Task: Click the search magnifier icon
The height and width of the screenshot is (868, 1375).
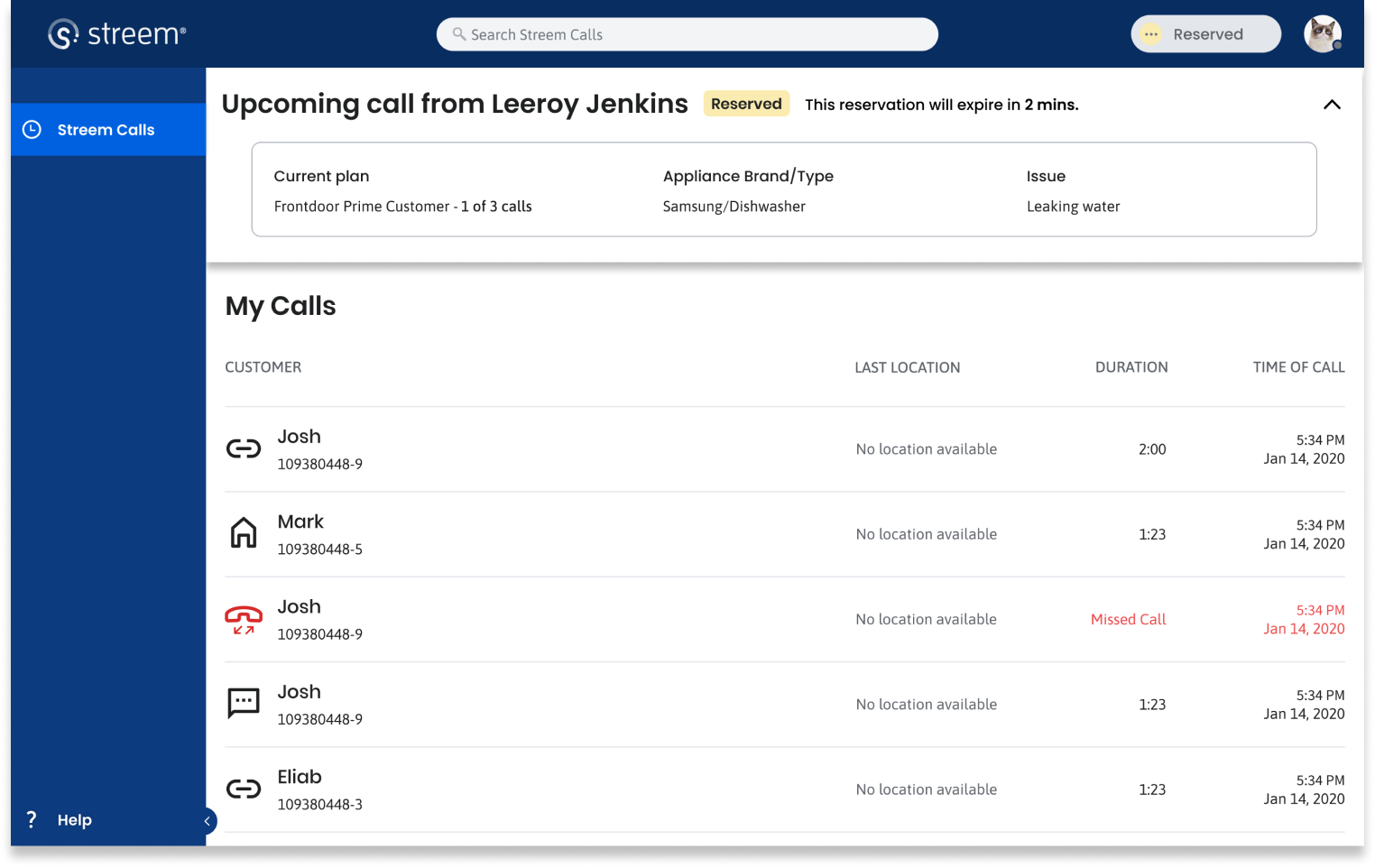Action: (459, 34)
